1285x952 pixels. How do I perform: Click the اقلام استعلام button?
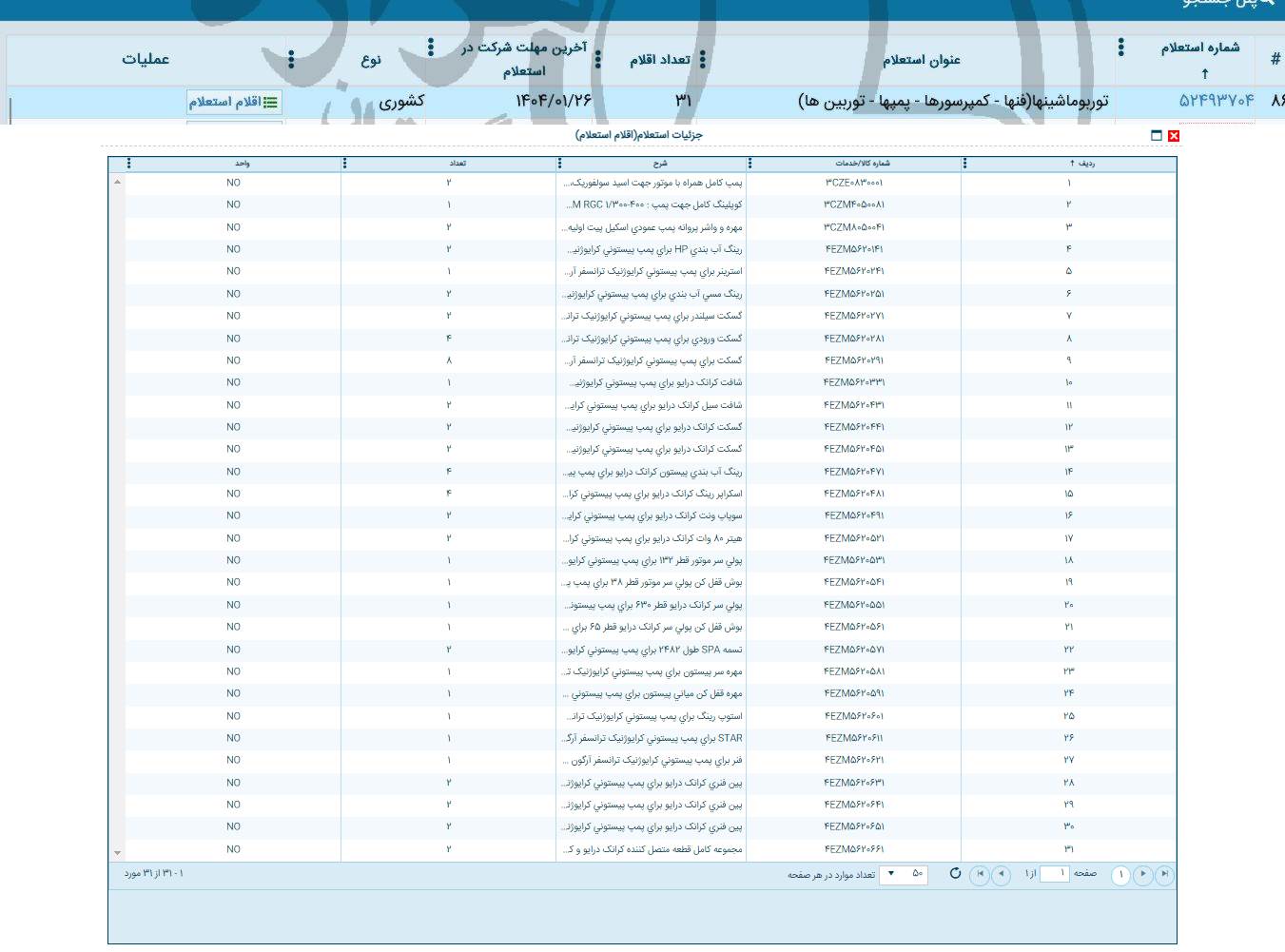(234, 102)
